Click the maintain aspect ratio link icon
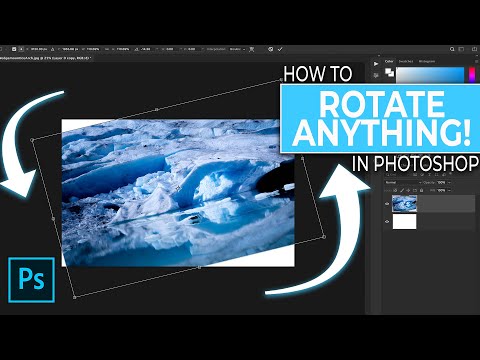The height and width of the screenshot is (360, 480). (x=107, y=49)
